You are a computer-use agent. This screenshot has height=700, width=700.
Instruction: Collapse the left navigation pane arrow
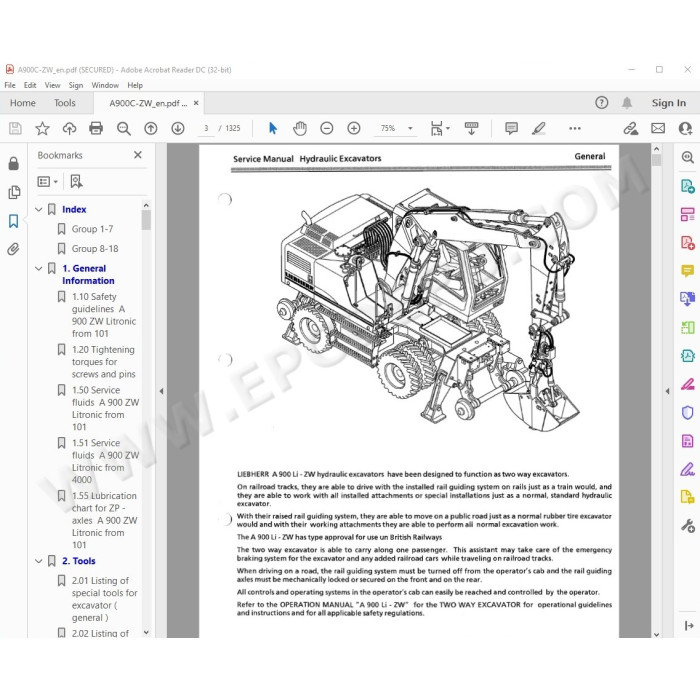[161, 391]
